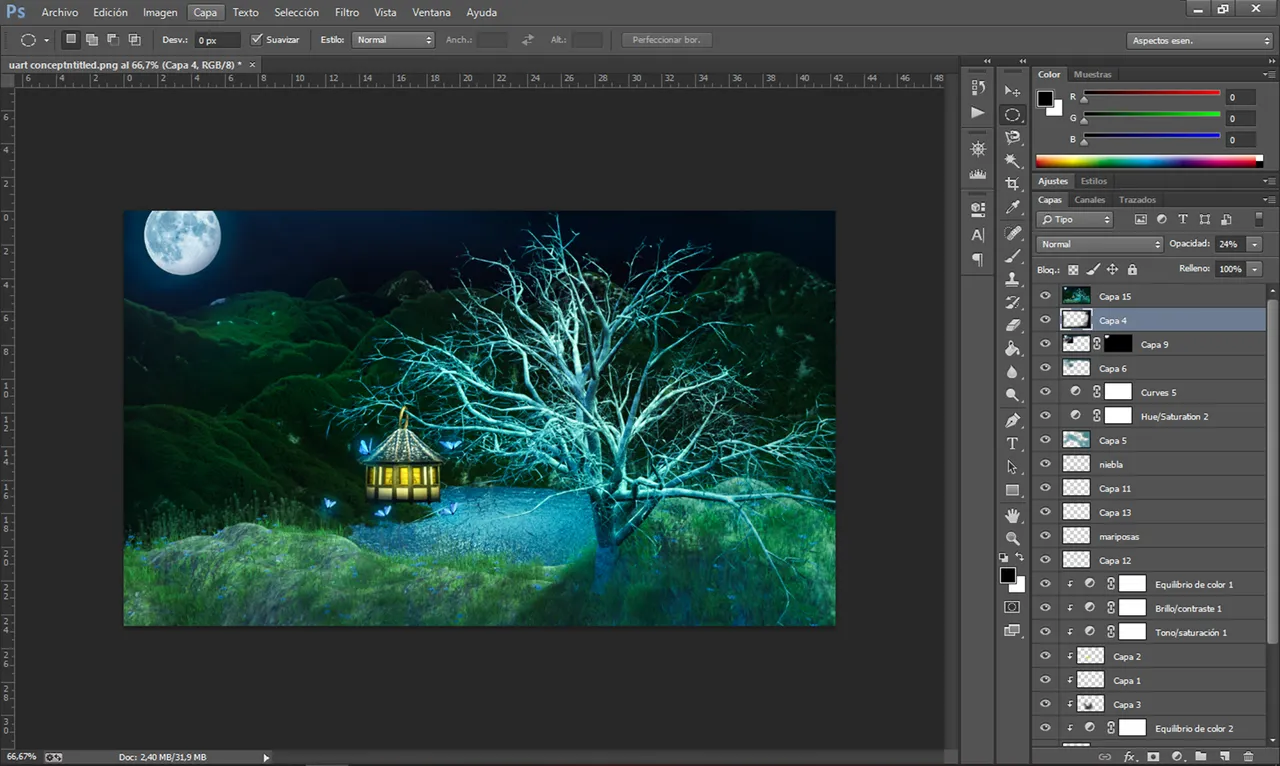Open the History panel icon
Image resolution: width=1280 pixels, height=766 pixels.
(978, 88)
